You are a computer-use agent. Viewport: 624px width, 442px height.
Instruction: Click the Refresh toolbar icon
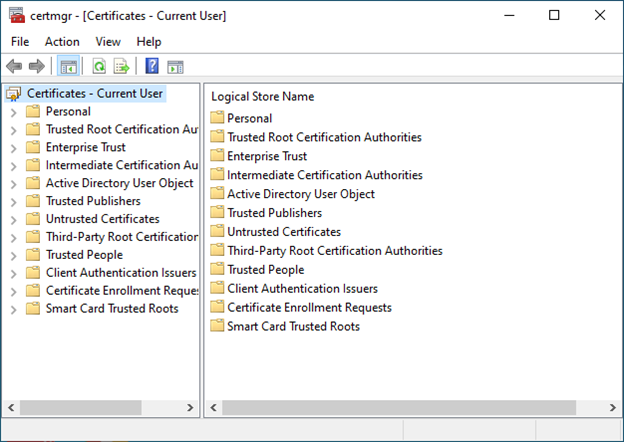99,67
